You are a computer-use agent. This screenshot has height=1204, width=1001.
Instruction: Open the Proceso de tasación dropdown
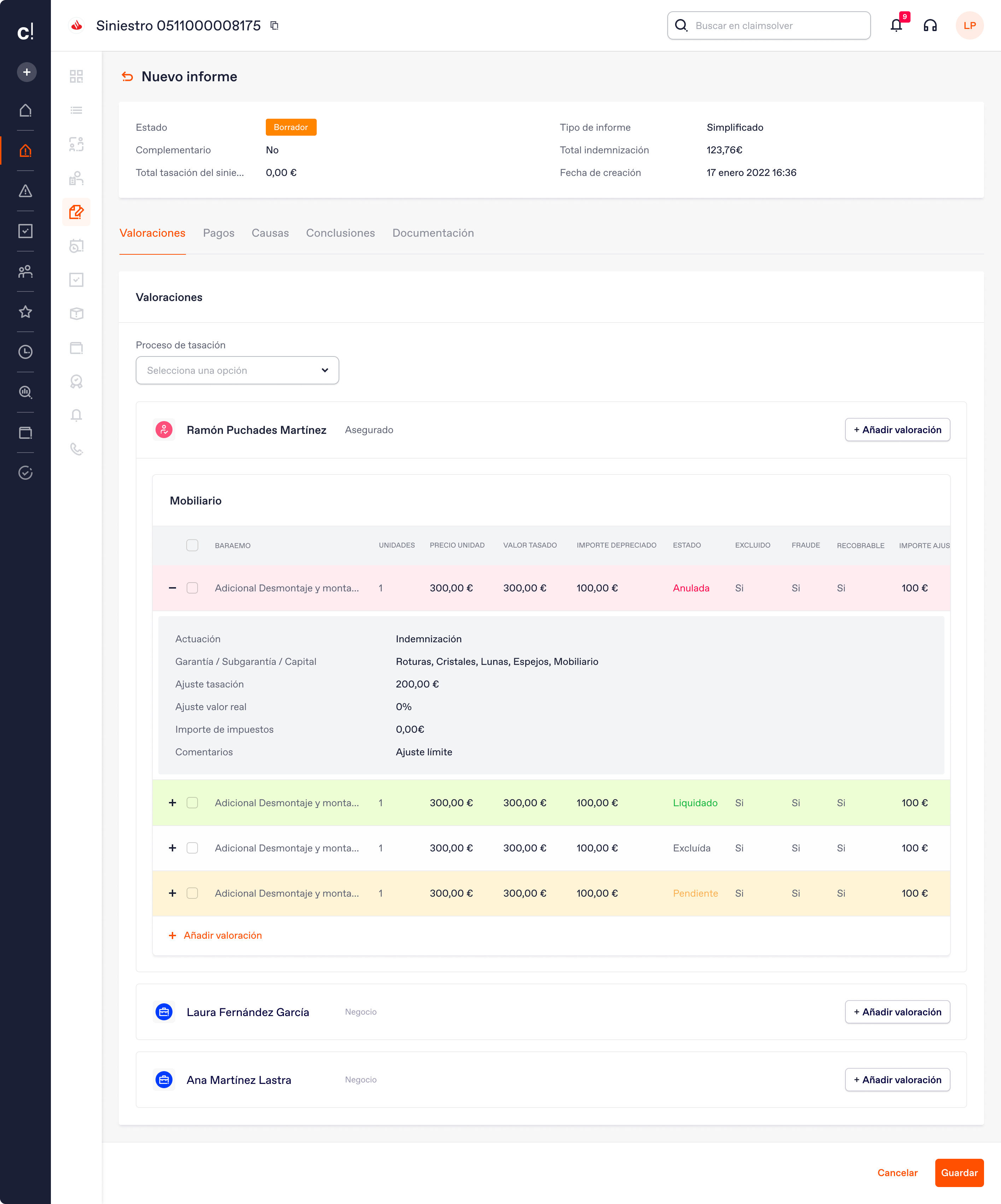coord(238,370)
